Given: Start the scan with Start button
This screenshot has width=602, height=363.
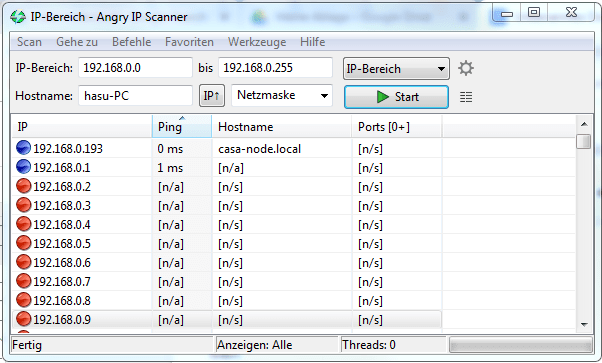Looking at the screenshot, I should (x=396, y=97).
